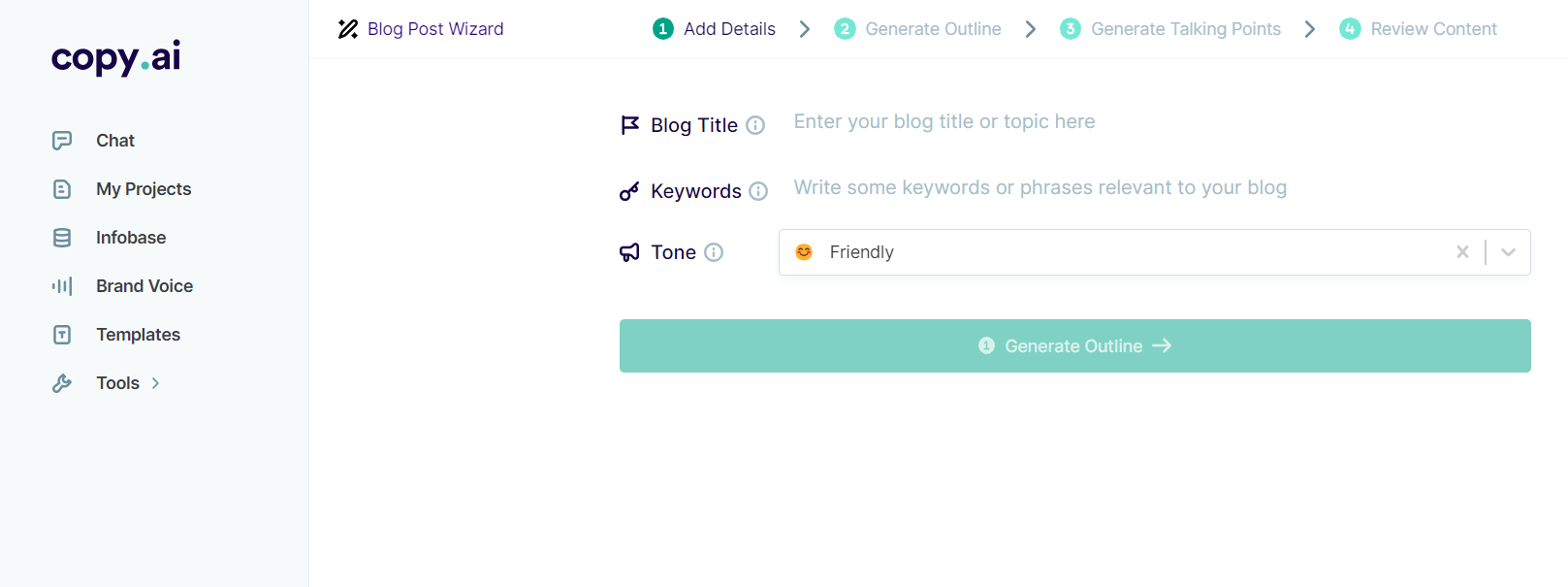The height and width of the screenshot is (587, 1568).
Task: Click the Brand Voice waveform icon
Action: (62, 286)
